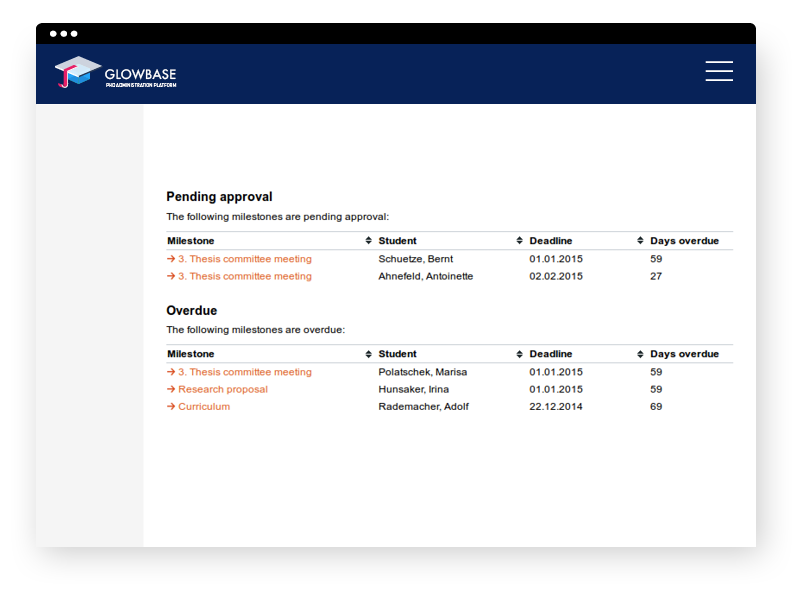This screenshot has height=600, width=800.
Task: Click Deadline header in Pending approval table
Action: (551, 241)
